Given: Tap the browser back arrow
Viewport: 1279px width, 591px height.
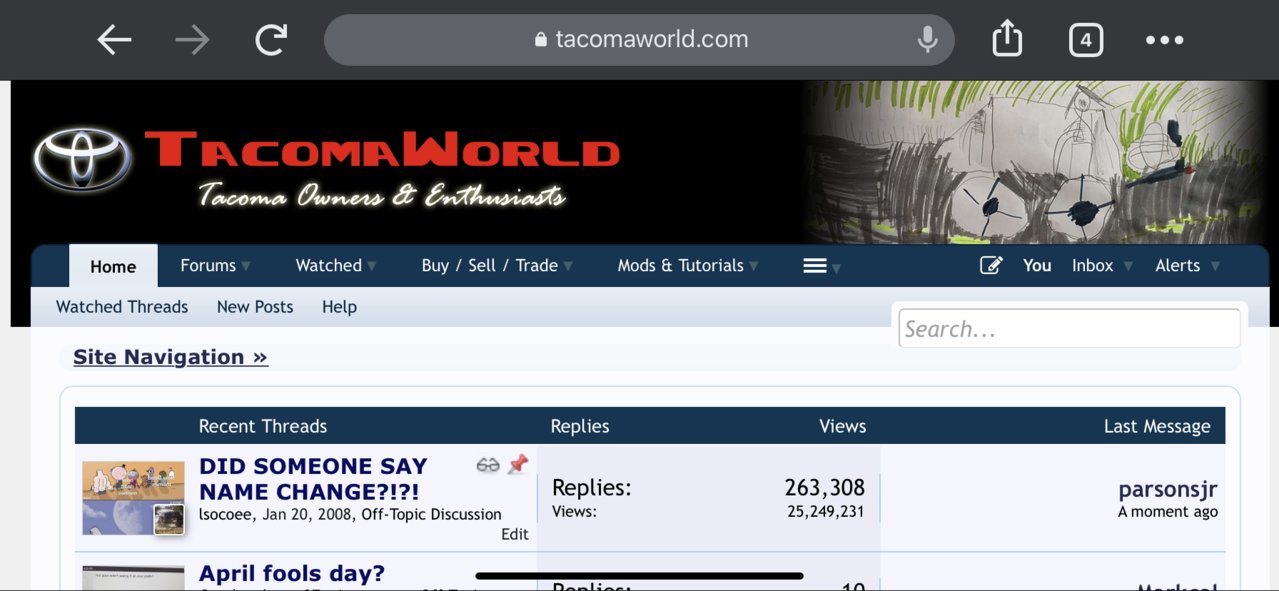Looking at the screenshot, I should pyautogui.click(x=115, y=40).
